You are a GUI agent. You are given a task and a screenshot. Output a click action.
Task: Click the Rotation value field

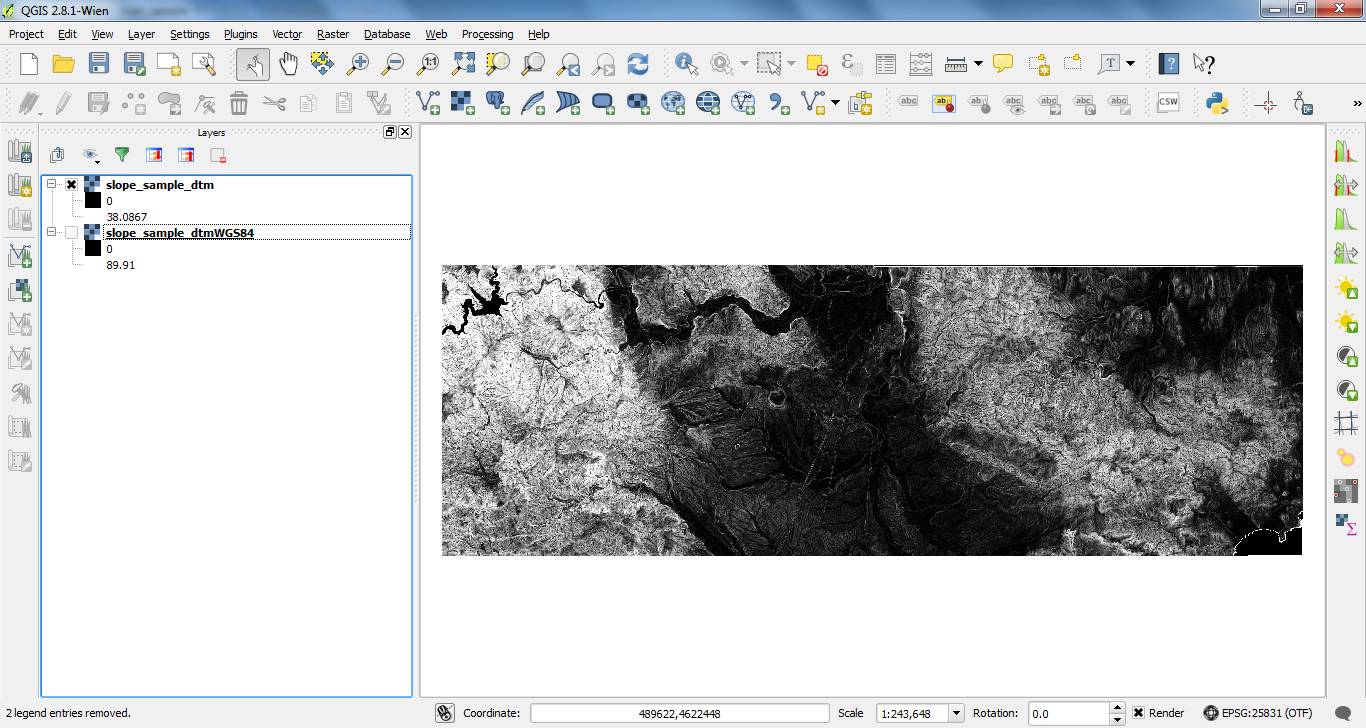coord(1069,713)
